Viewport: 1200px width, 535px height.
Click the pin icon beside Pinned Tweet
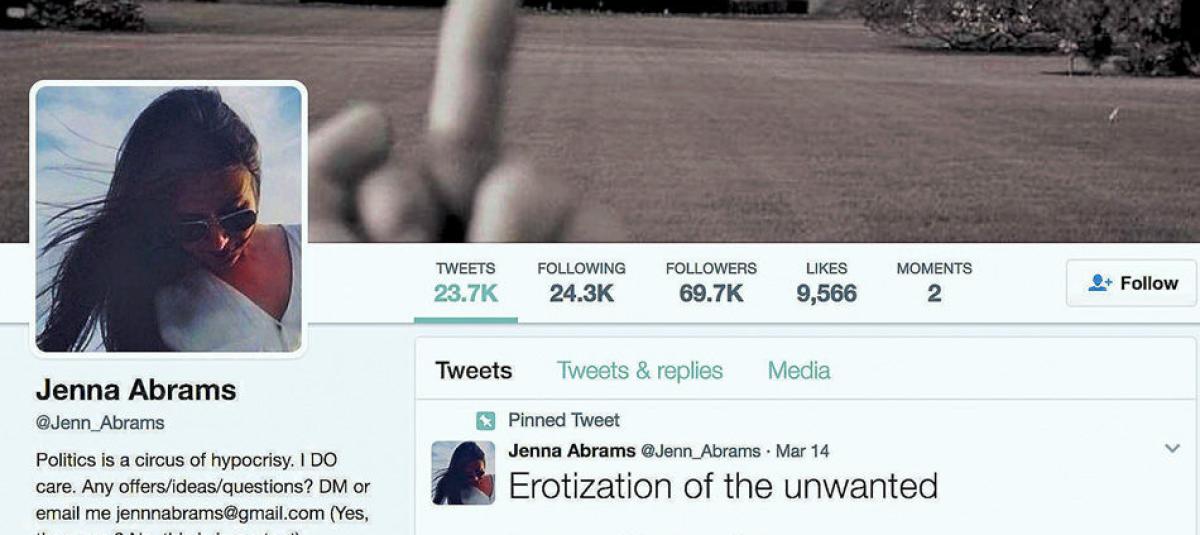[x=486, y=420]
